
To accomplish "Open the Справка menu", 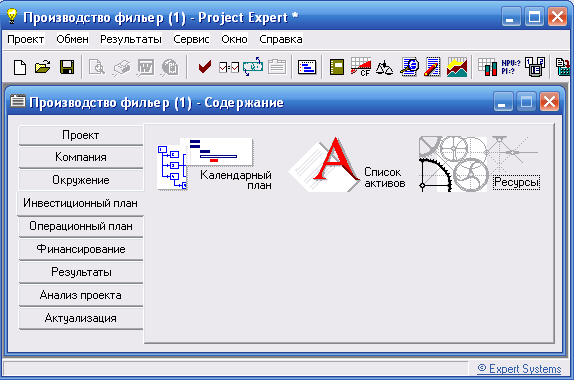I will point(281,39).
